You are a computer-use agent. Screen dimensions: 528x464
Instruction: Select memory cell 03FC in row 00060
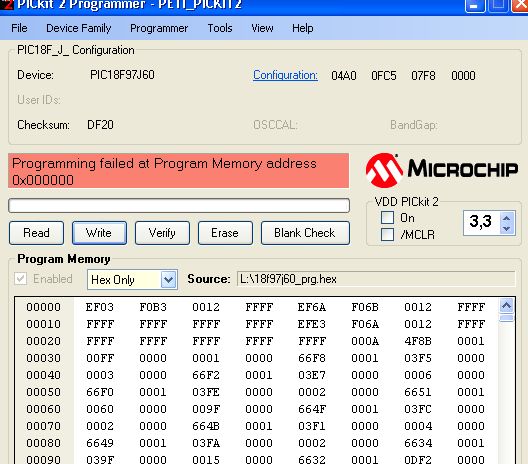[418, 409]
